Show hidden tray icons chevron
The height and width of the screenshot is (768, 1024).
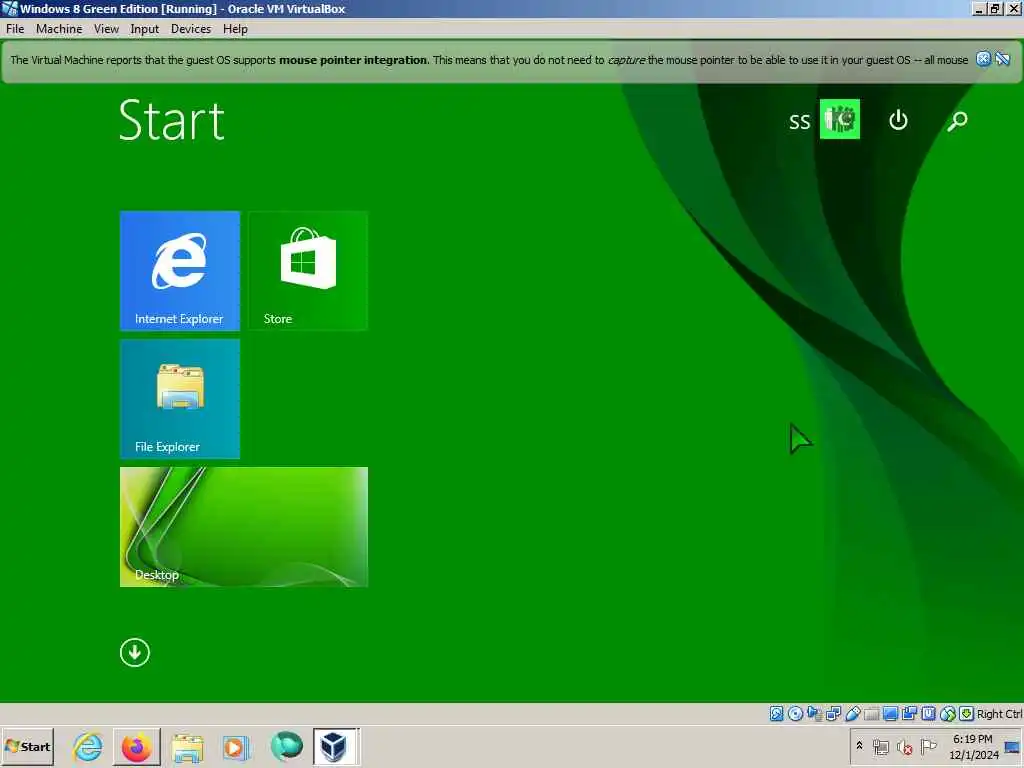(x=859, y=746)
